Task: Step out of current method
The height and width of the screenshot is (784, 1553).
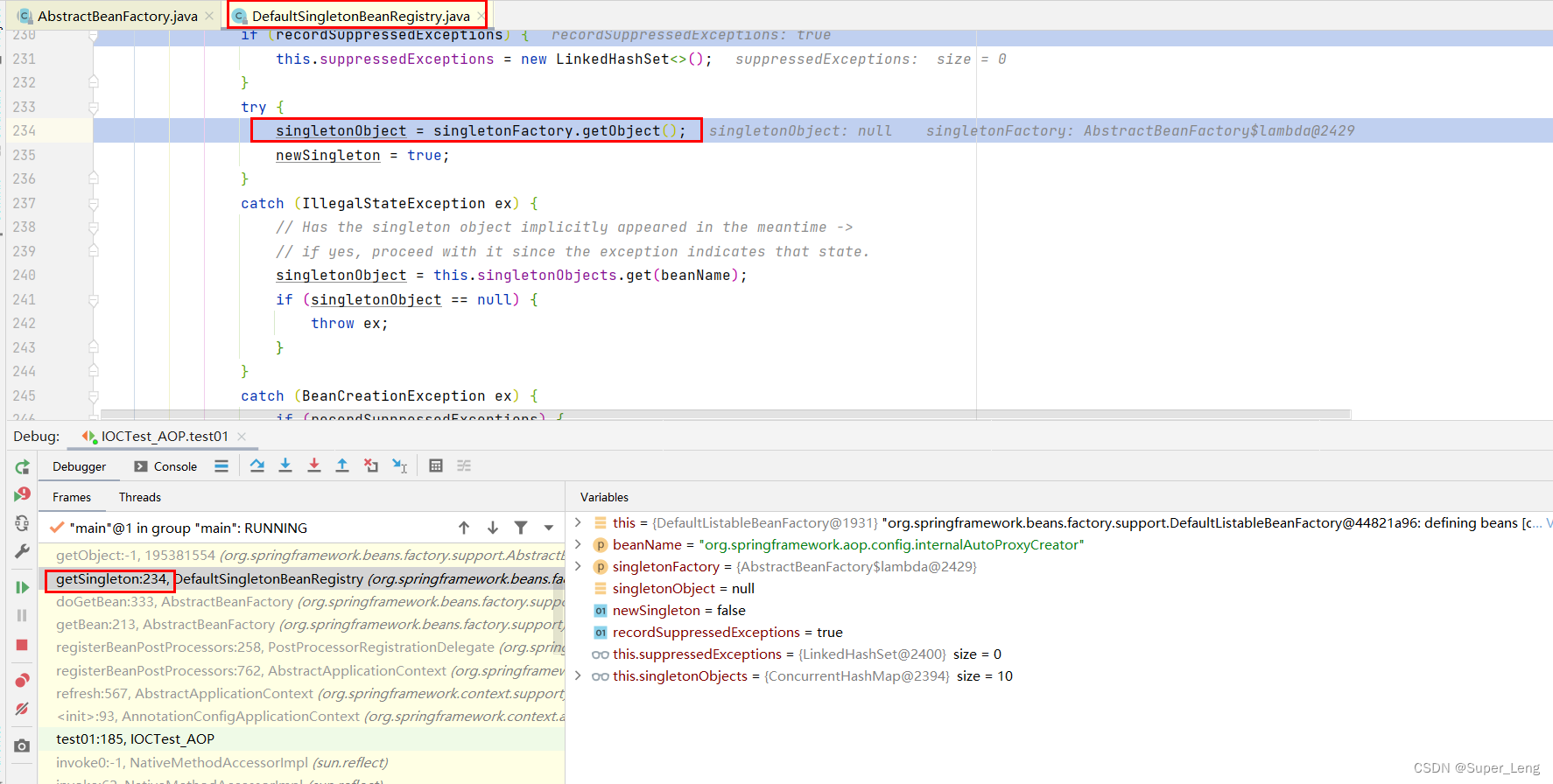Action: click(342, 465)
